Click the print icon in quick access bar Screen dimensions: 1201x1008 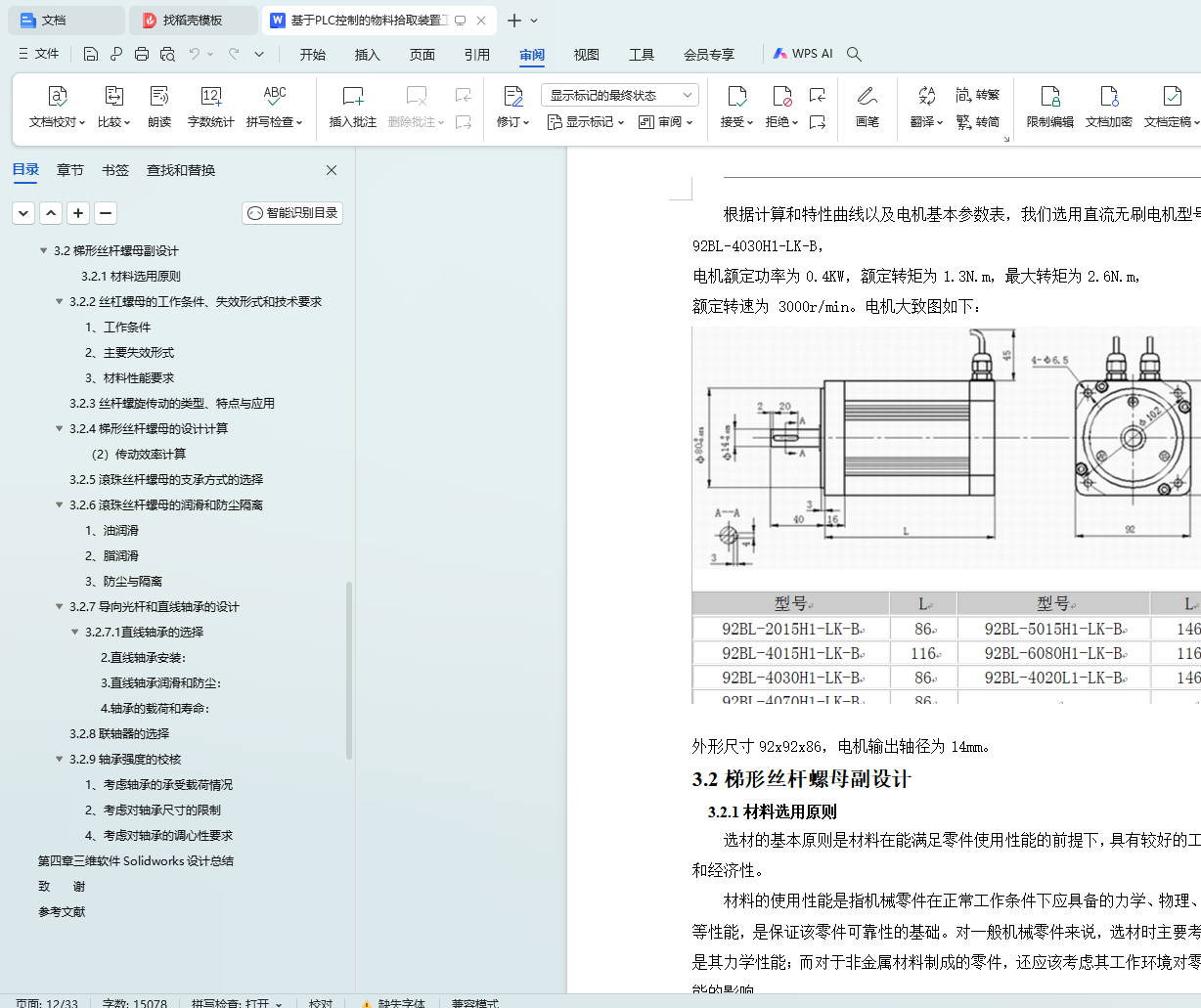coord(142,54)
